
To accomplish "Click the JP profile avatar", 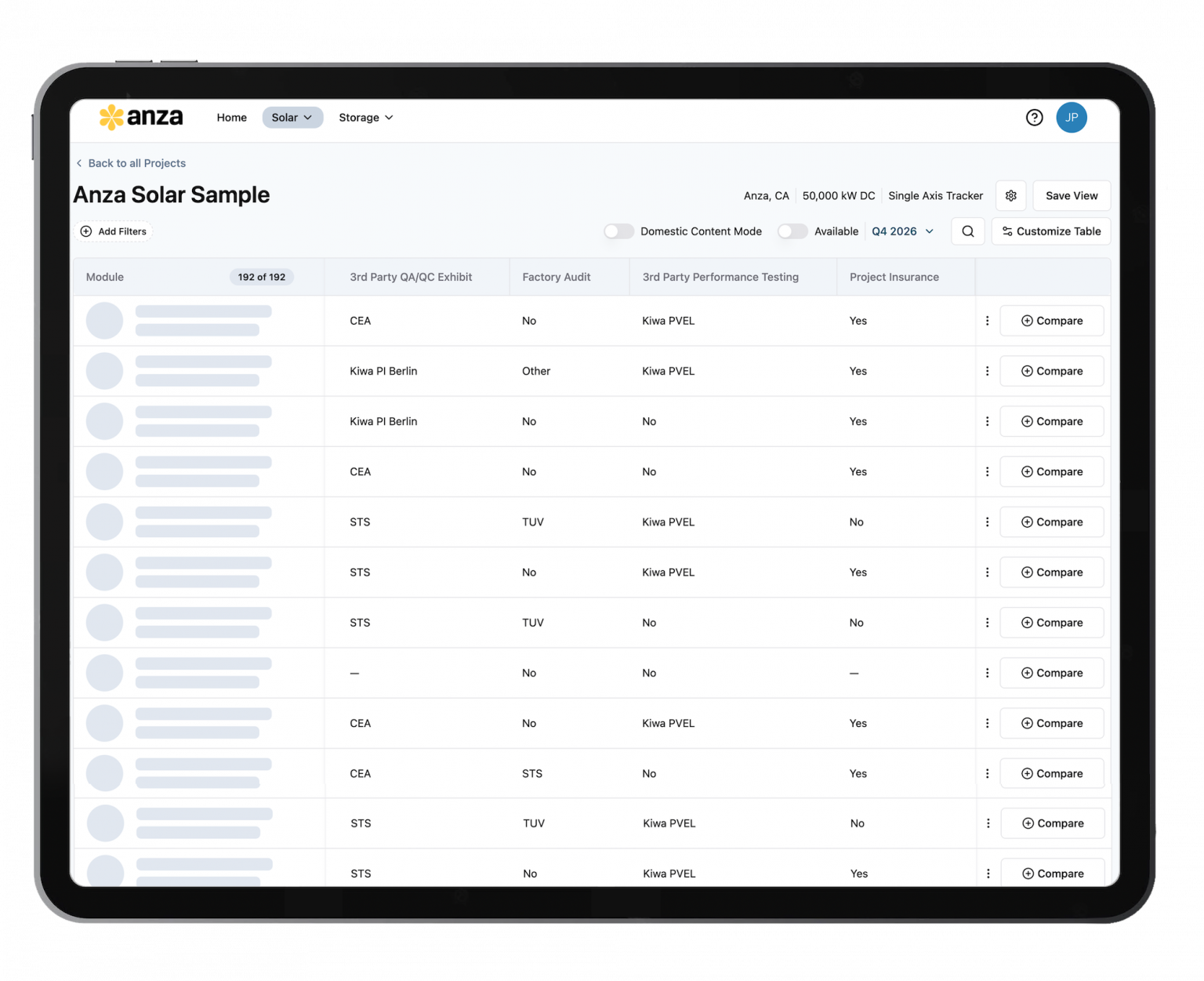I will (1072, 117).
